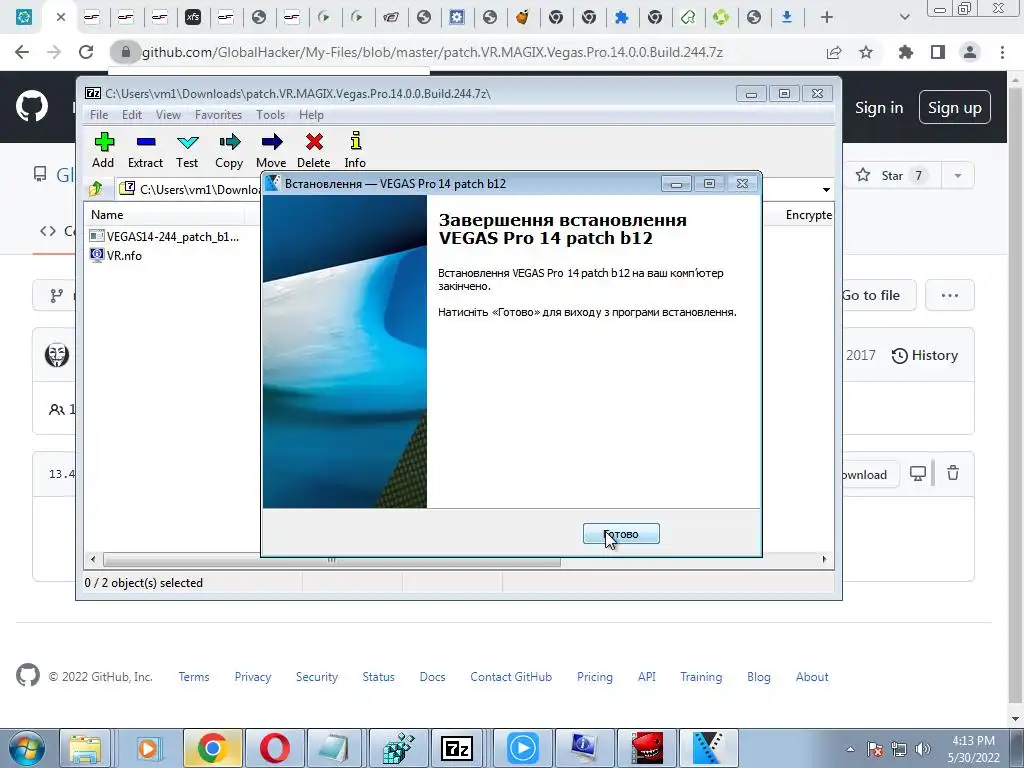Image resolution: width=1024 pixels, height=768 pixels.
Task: Click the About footer link
Action: point(812,677)
